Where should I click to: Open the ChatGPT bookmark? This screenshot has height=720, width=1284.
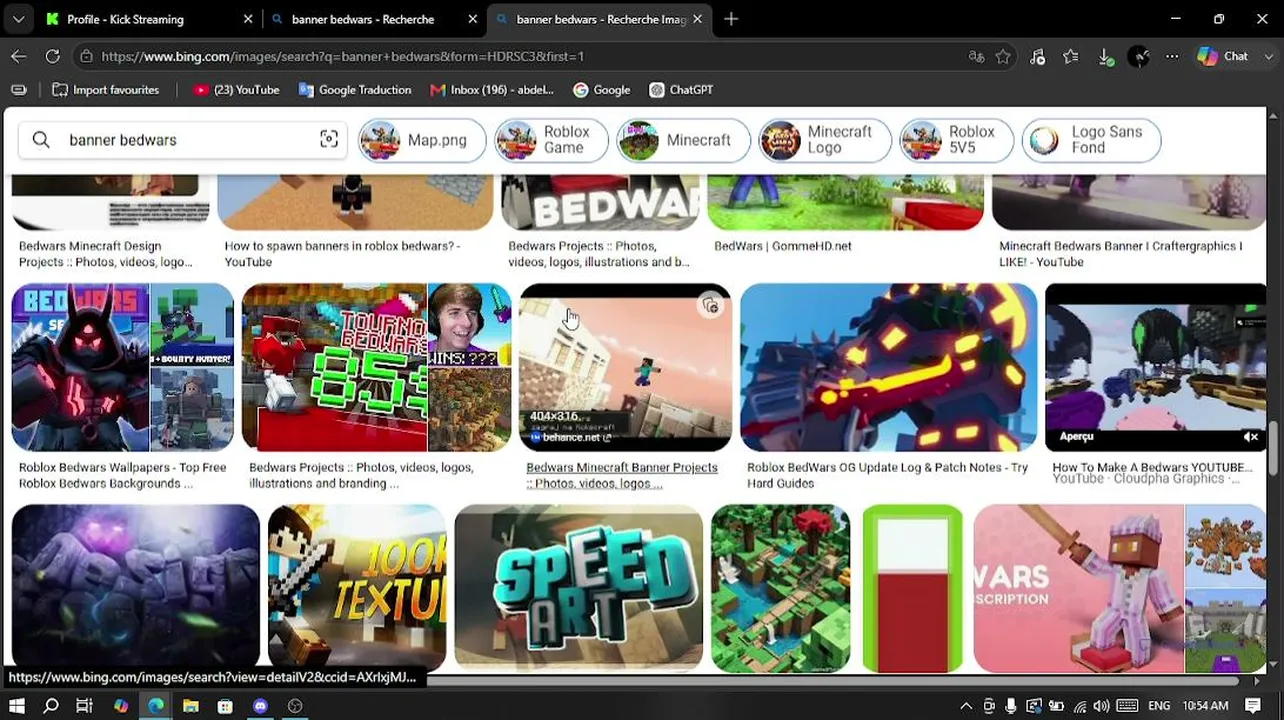tap(681, 90)
